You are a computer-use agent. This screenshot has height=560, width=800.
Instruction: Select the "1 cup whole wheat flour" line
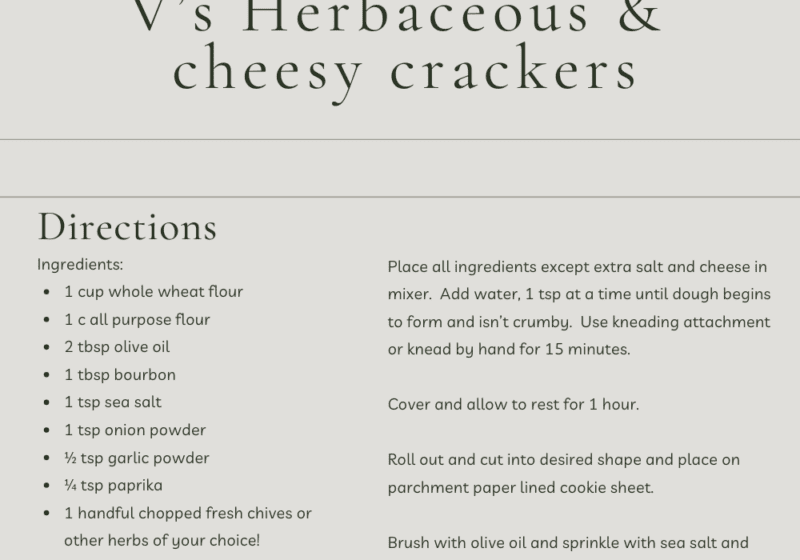(153, 292)
